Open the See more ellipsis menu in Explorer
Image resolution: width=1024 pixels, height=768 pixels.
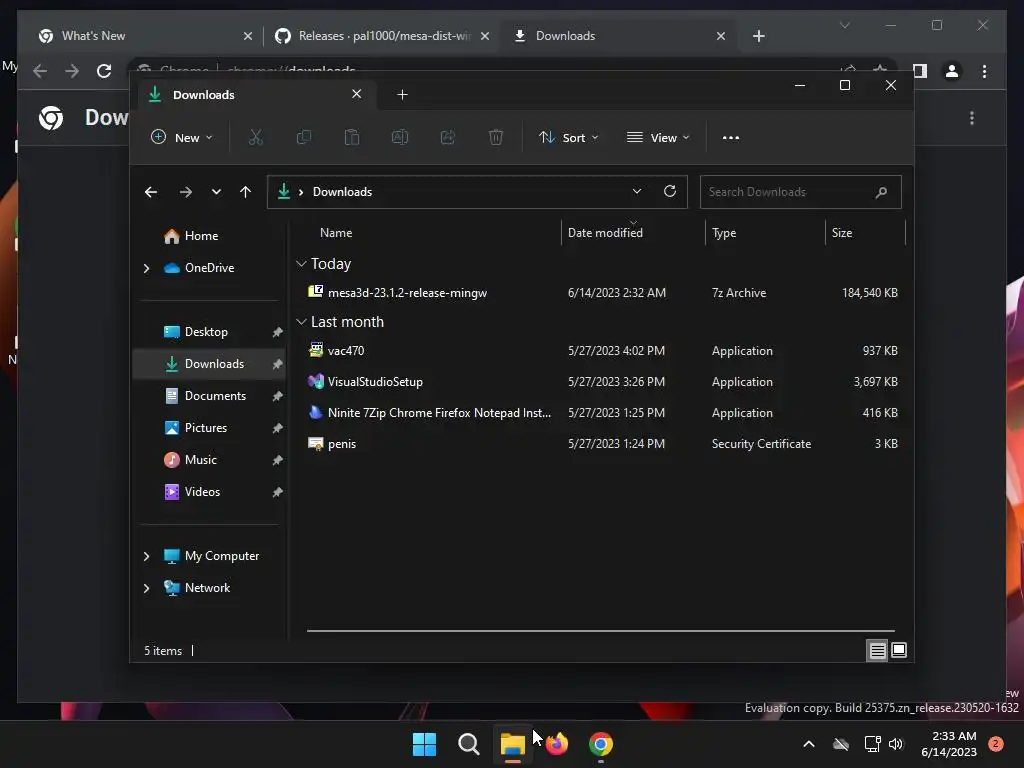(731, 138)
